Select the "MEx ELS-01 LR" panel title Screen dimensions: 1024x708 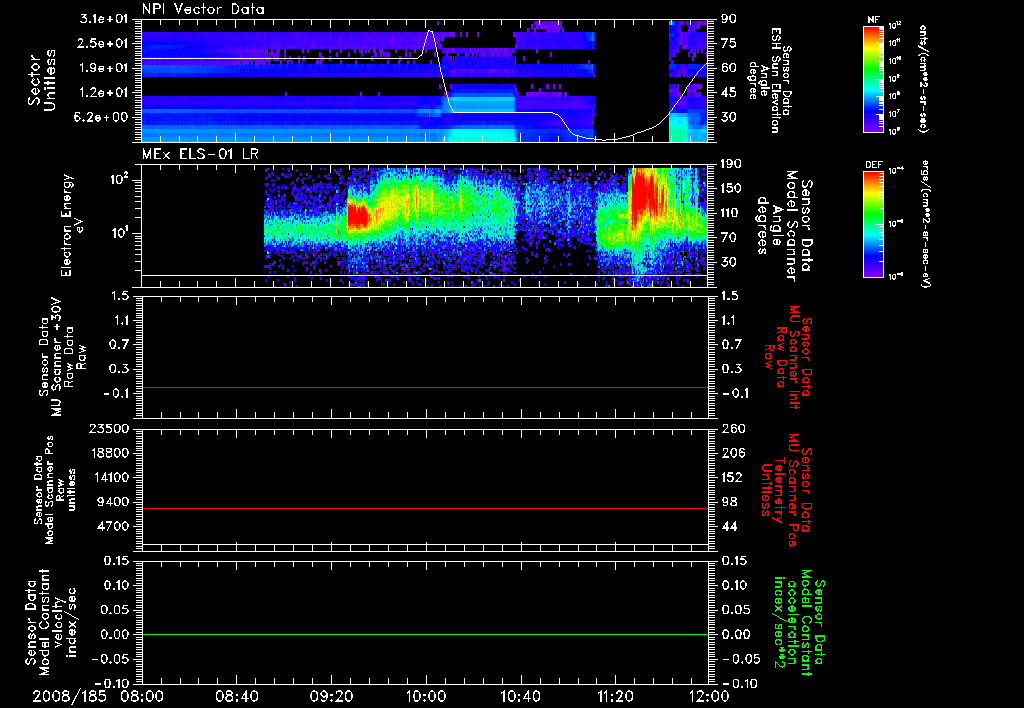point(200,154)
